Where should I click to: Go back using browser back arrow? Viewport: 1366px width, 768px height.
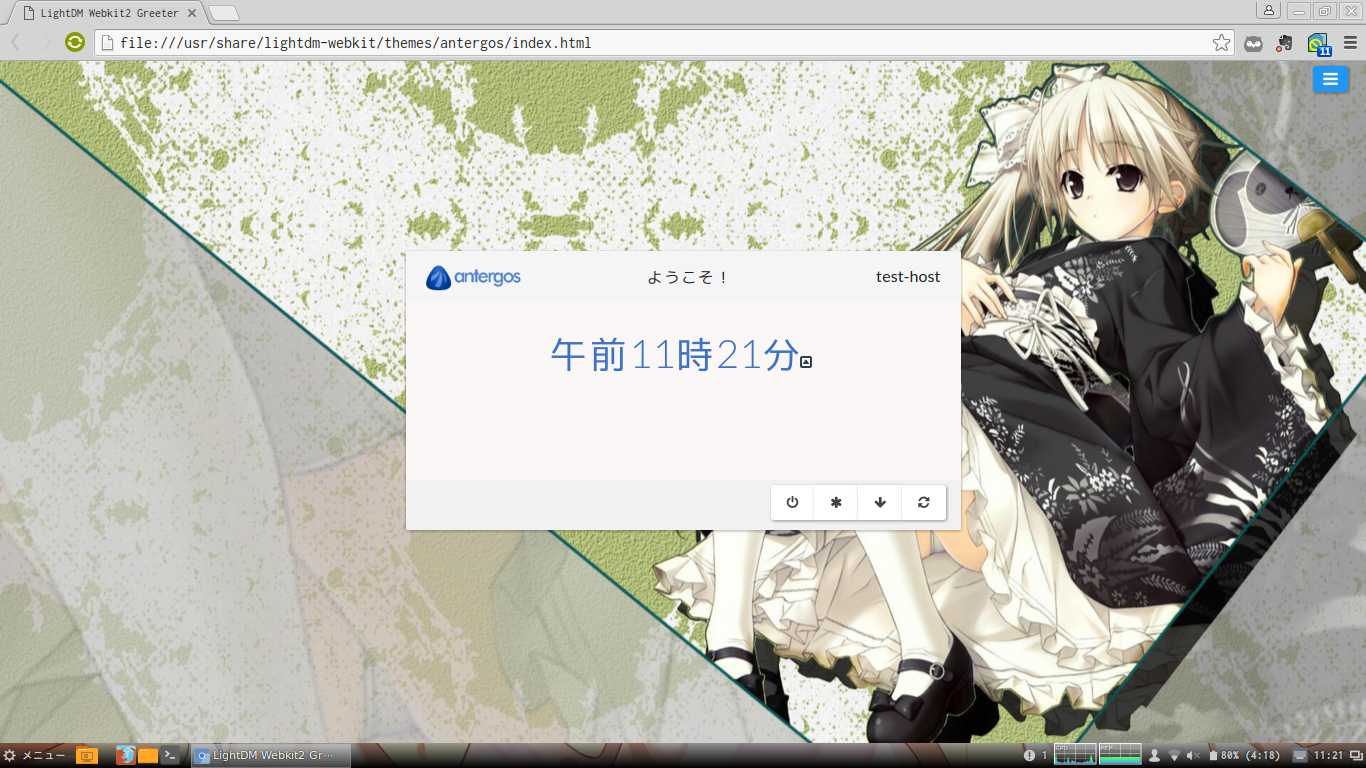tap(16, 42)
